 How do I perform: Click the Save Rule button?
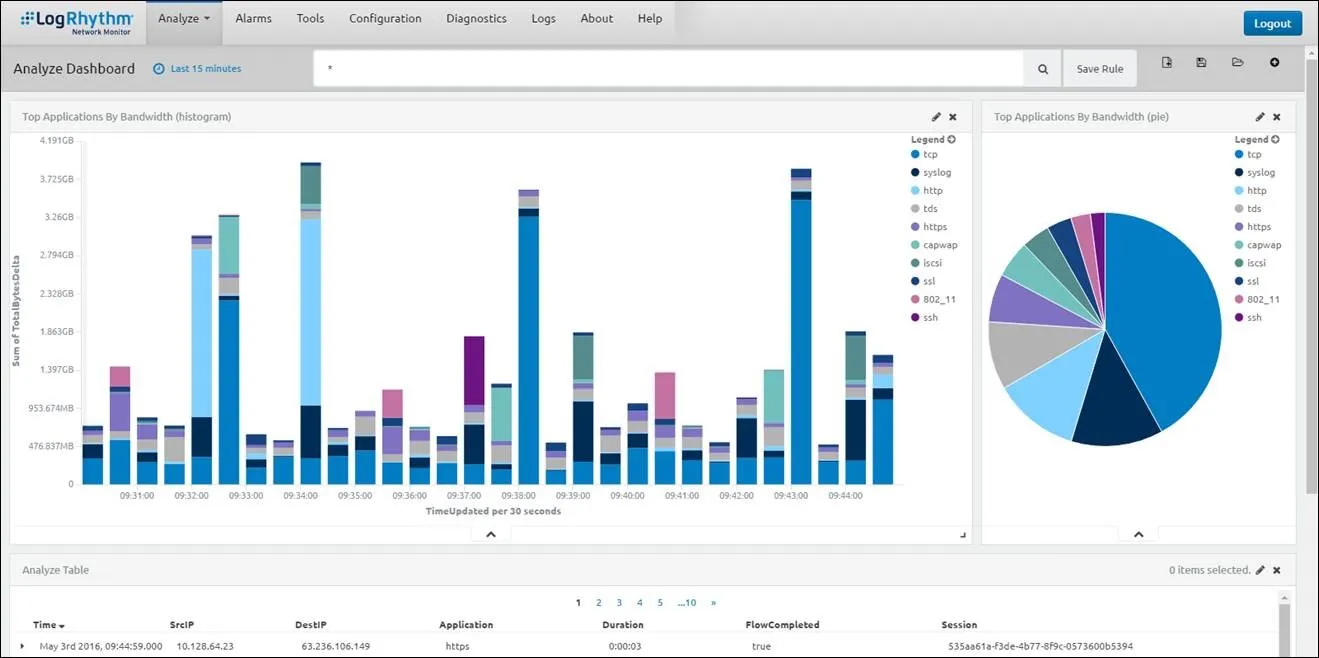(1099, 68)
